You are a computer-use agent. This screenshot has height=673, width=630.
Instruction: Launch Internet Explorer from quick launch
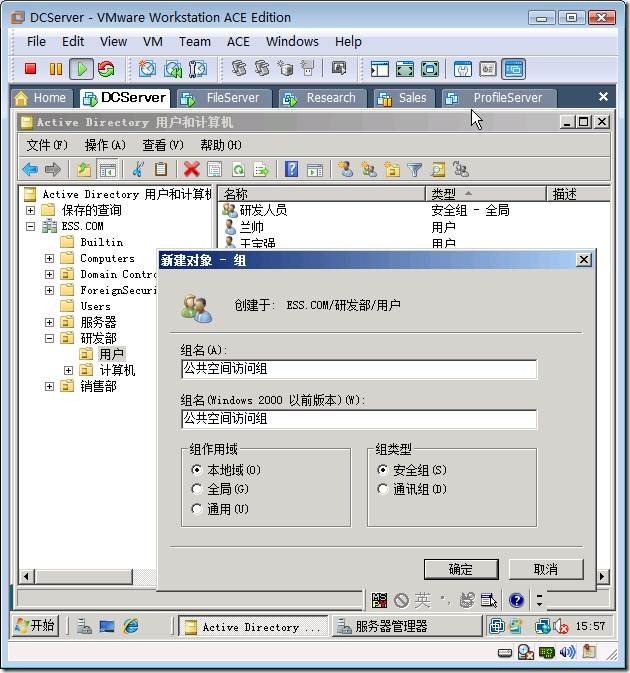click(x=131, y=627)
